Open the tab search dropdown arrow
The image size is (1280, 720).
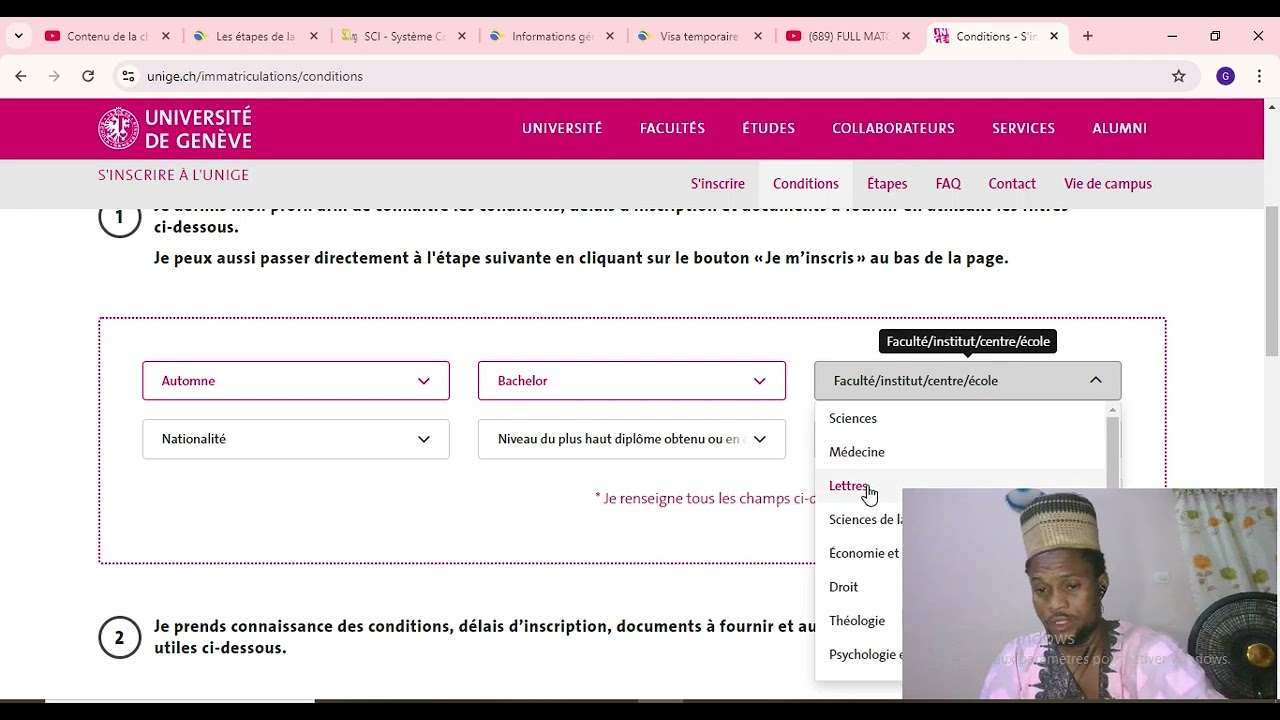[18, 36]
